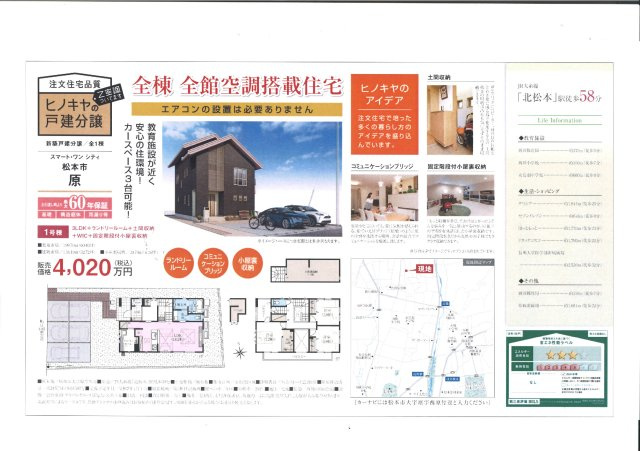Open the 土間収納 photo
This screenshot has height=451, width=640.
tap(450, 120)
